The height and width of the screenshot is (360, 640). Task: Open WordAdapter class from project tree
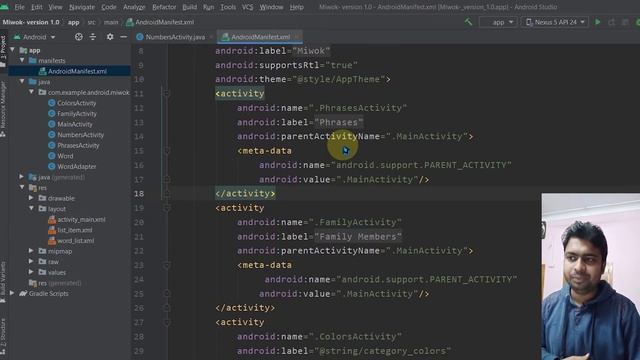coord(77,167)
